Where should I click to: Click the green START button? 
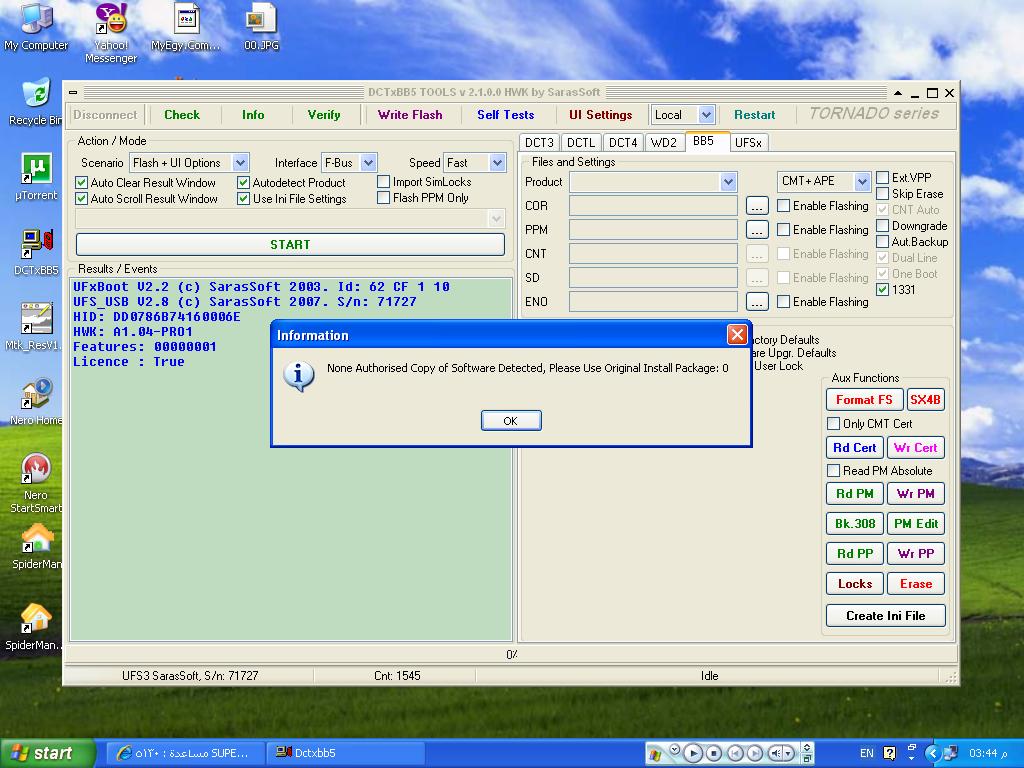290,244
